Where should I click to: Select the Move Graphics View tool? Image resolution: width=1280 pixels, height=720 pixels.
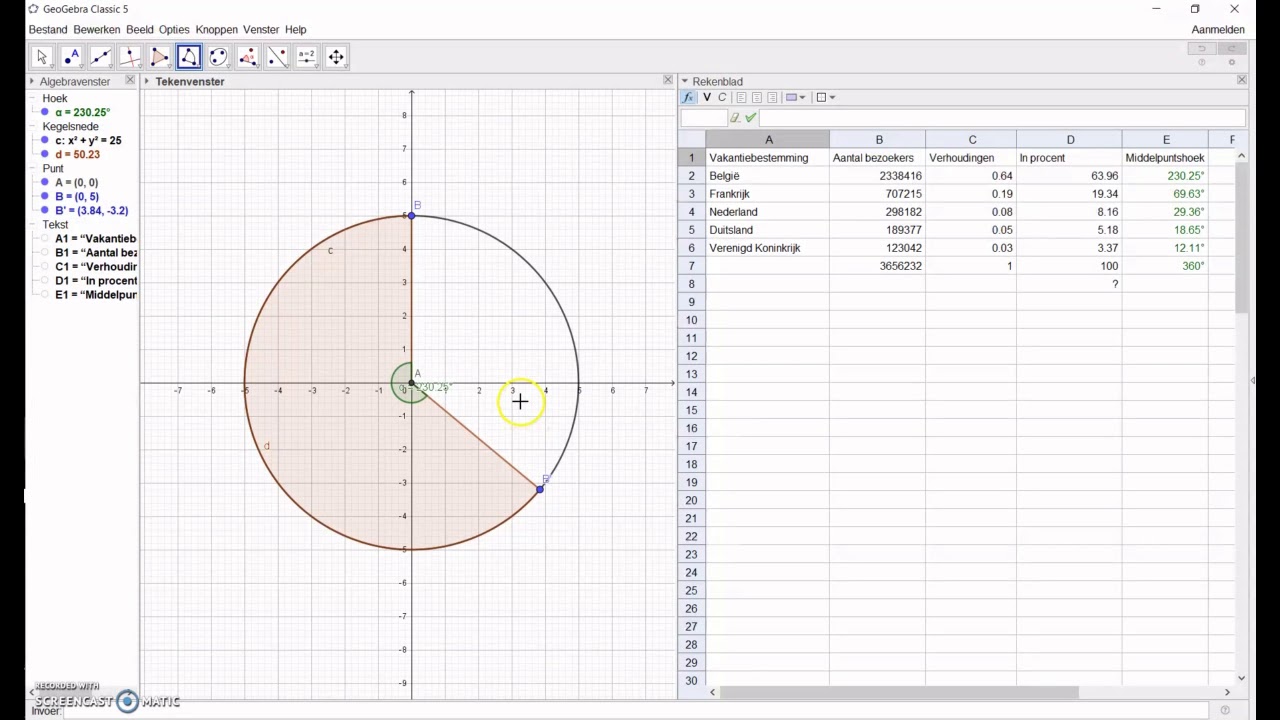pyautogui.click(x=336, y=57)
